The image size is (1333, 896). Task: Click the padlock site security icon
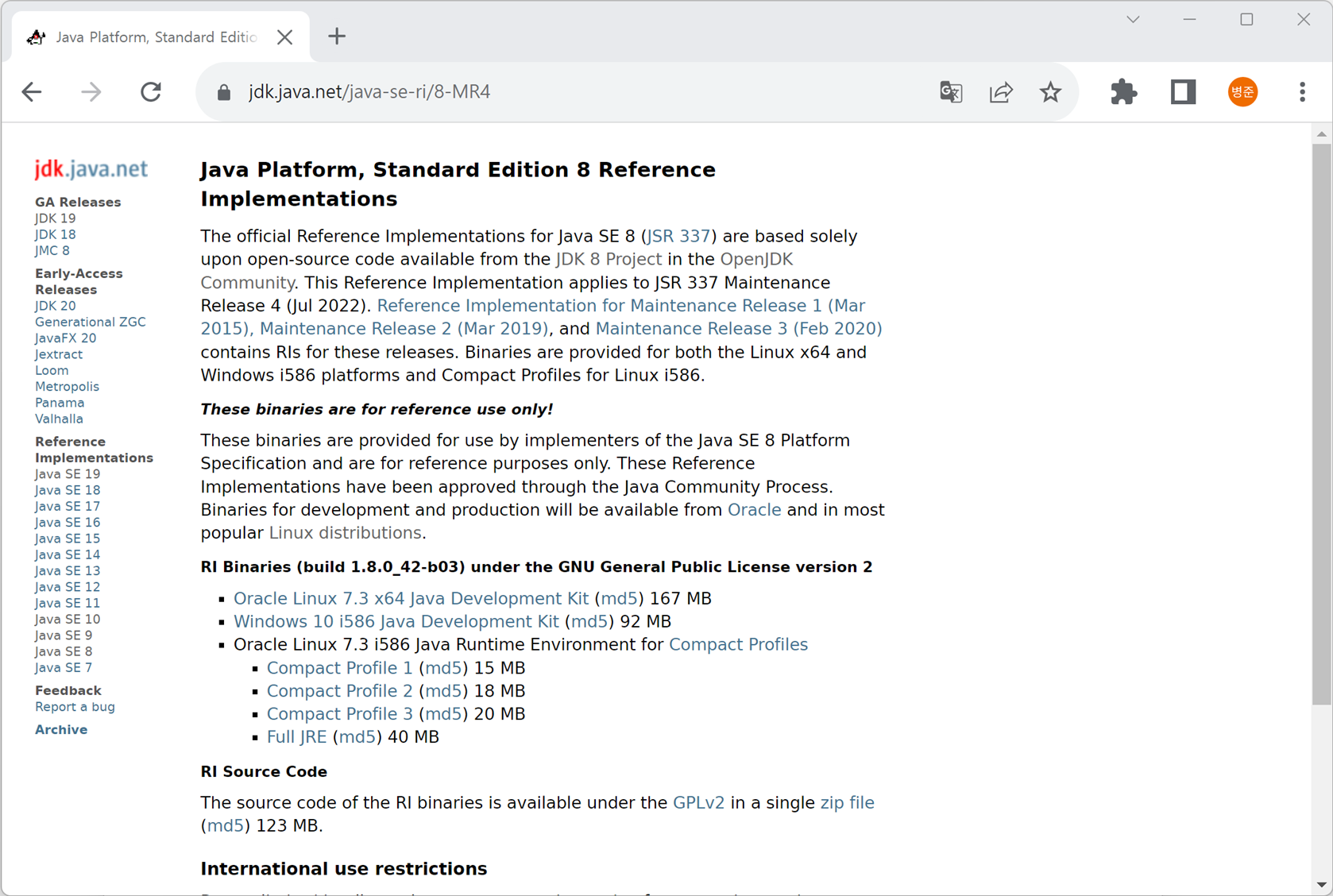(224, 92)
